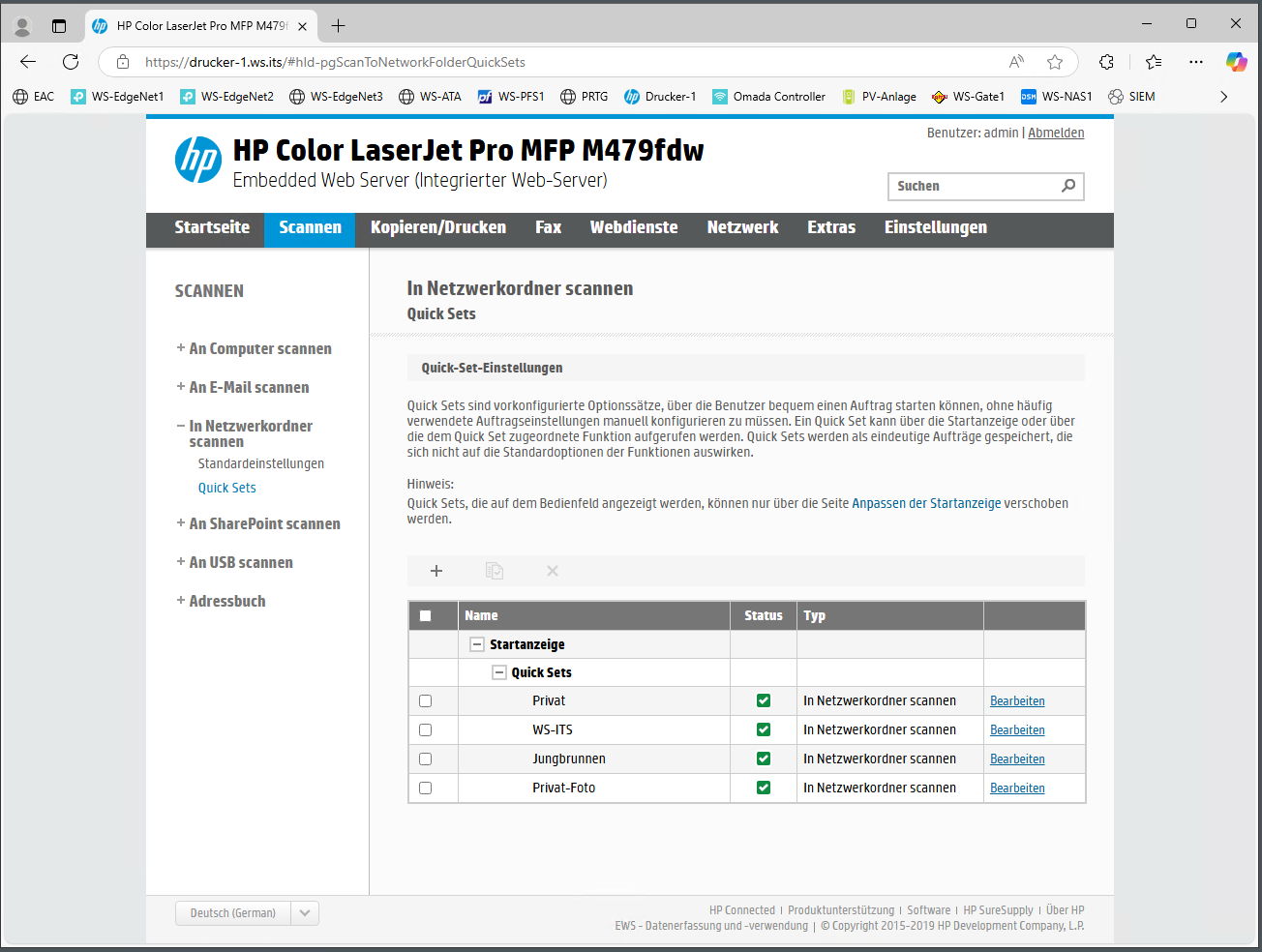Click Abmelden link
Image resolution: width=1262 pixels, height=952 pixels.
[x=1056, y=134]
